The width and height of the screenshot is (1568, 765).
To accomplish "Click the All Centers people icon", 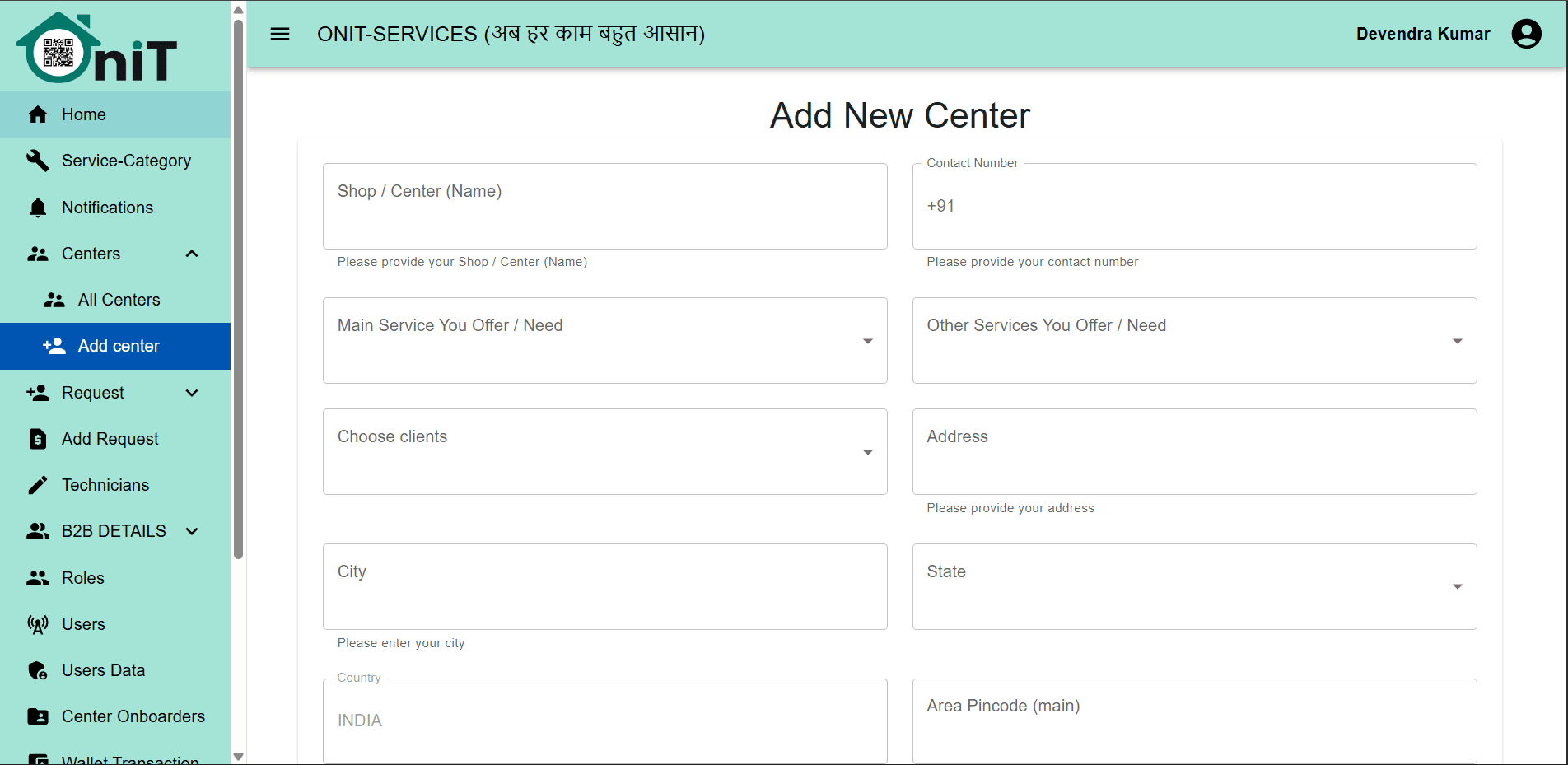I will click(x=54, y=300).
